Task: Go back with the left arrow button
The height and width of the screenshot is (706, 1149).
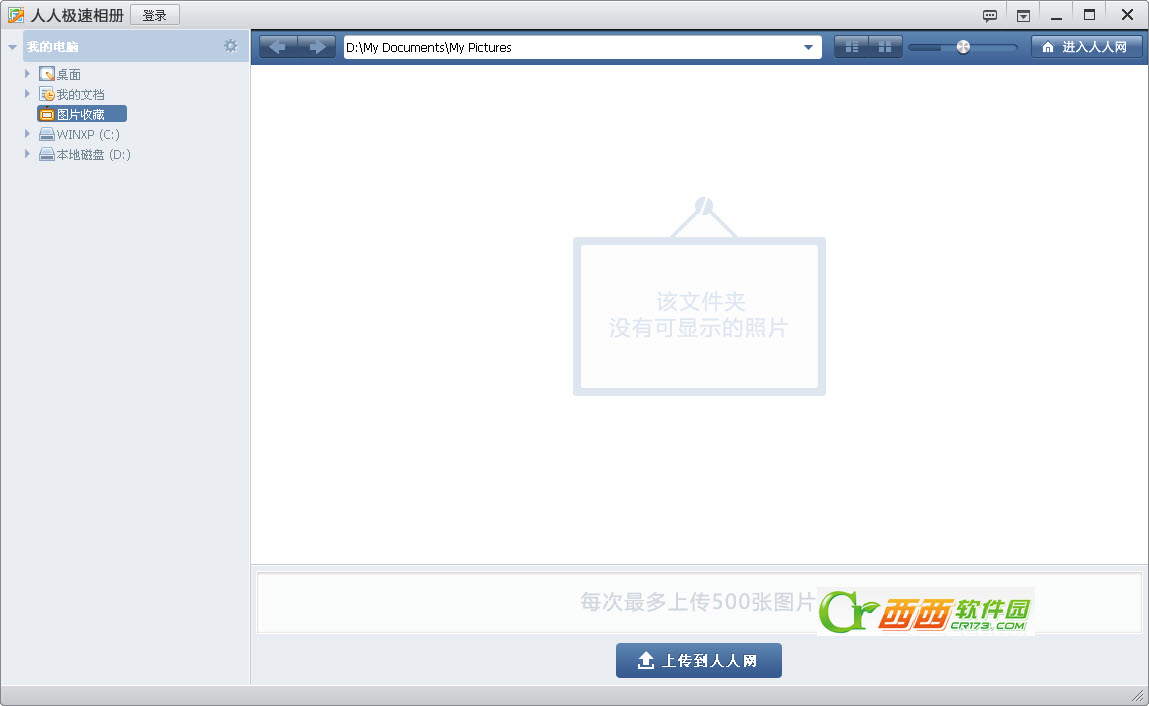Action: pyautogui.click(x=278, y=47)
